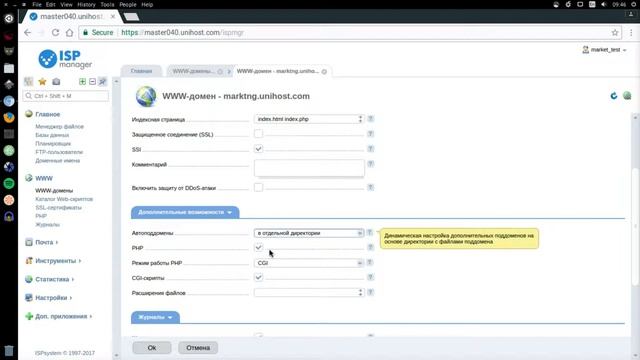Open help icon for PHP checkbox row
Viewport: 640px width, 360px height.
tap(371, 247)
